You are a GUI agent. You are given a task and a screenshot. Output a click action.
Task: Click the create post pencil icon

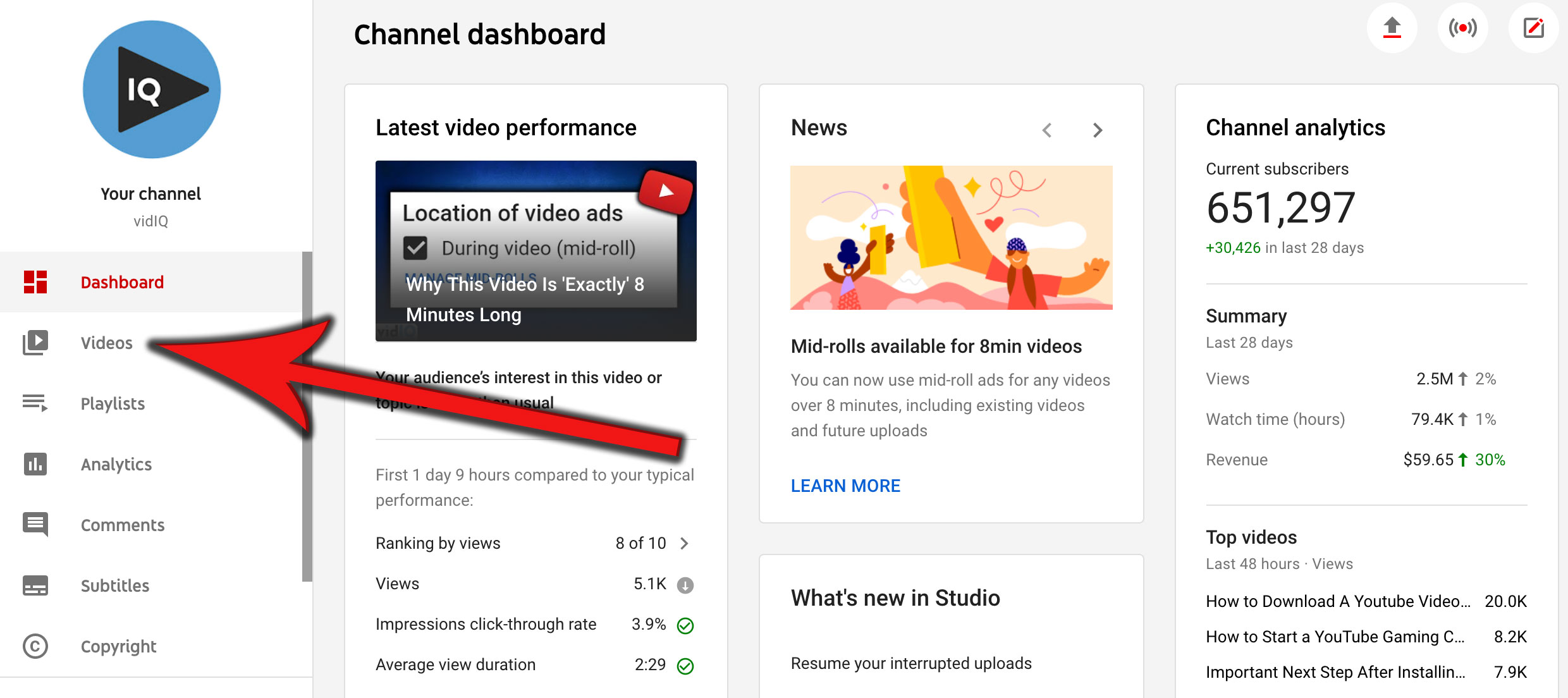coord(1533,28)
